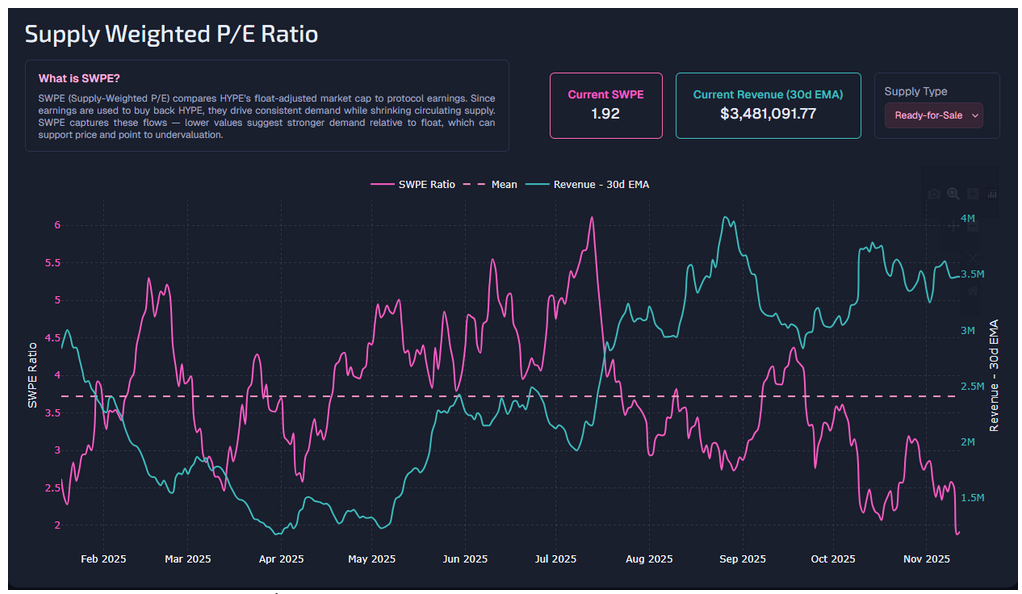
Task: Toggle Revenue - 30d EMA legend entry
Action: pos(590,184)
